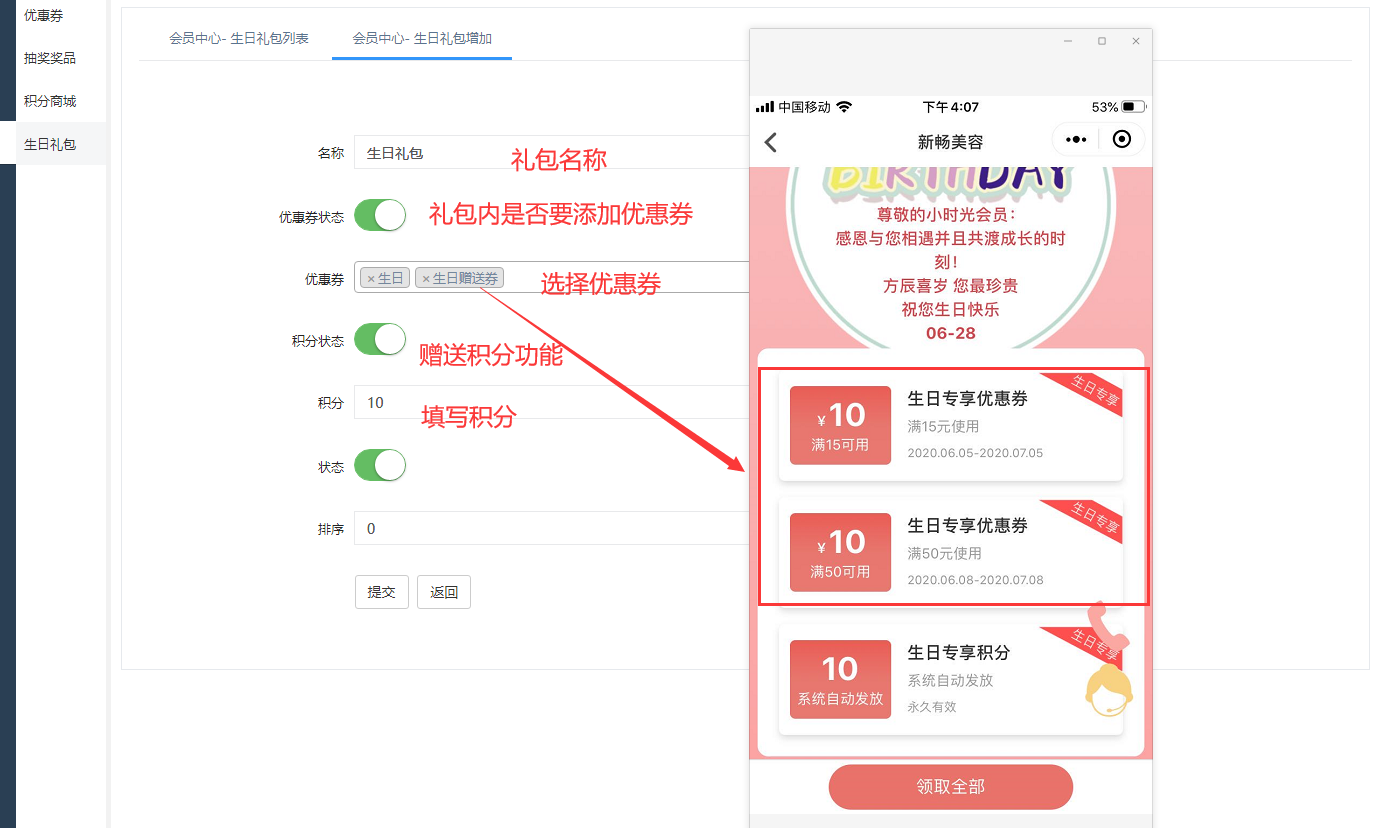The height and width of the screenshot is (828, 1378).
Task: Close the phone preview window
Action: 1136,41
